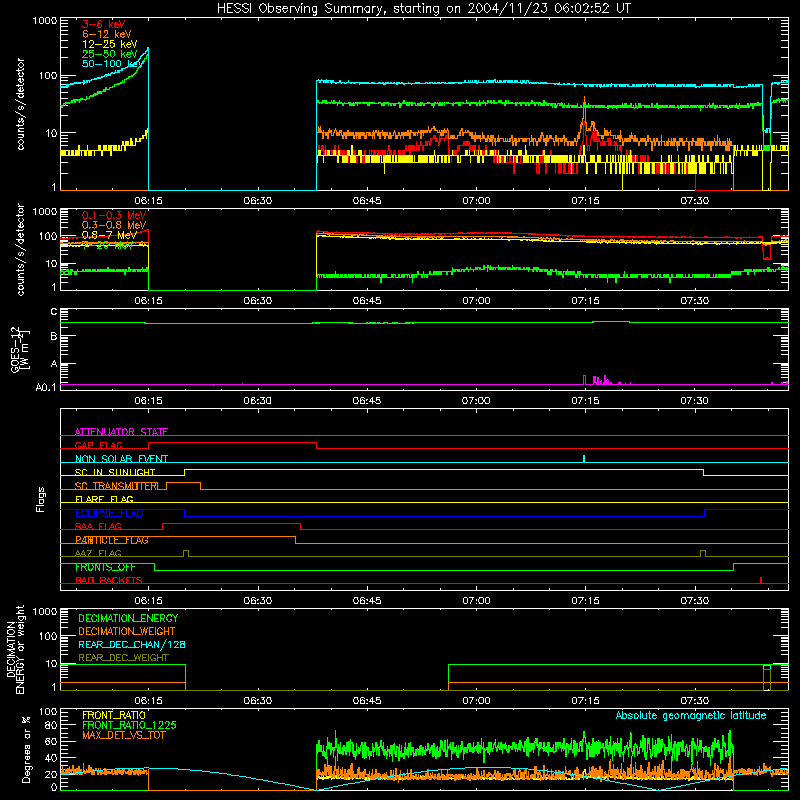Click the B flux class tick label
Image resolution: width=800 pixels, height=800 pixels.
[x=54, y=337]
